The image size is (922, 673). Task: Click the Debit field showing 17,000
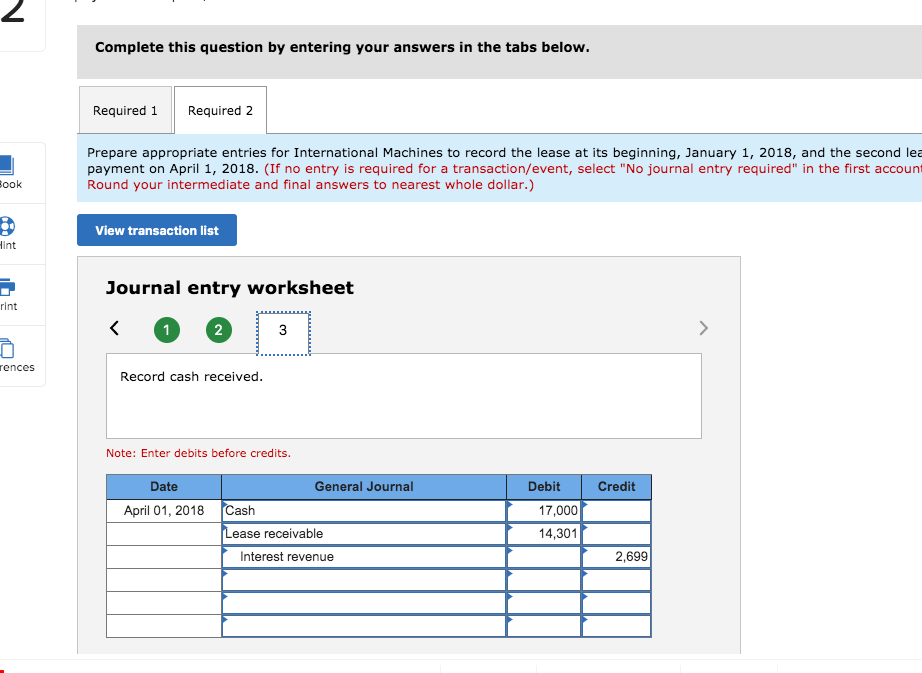pyautogui.click(x=544, y=510)
